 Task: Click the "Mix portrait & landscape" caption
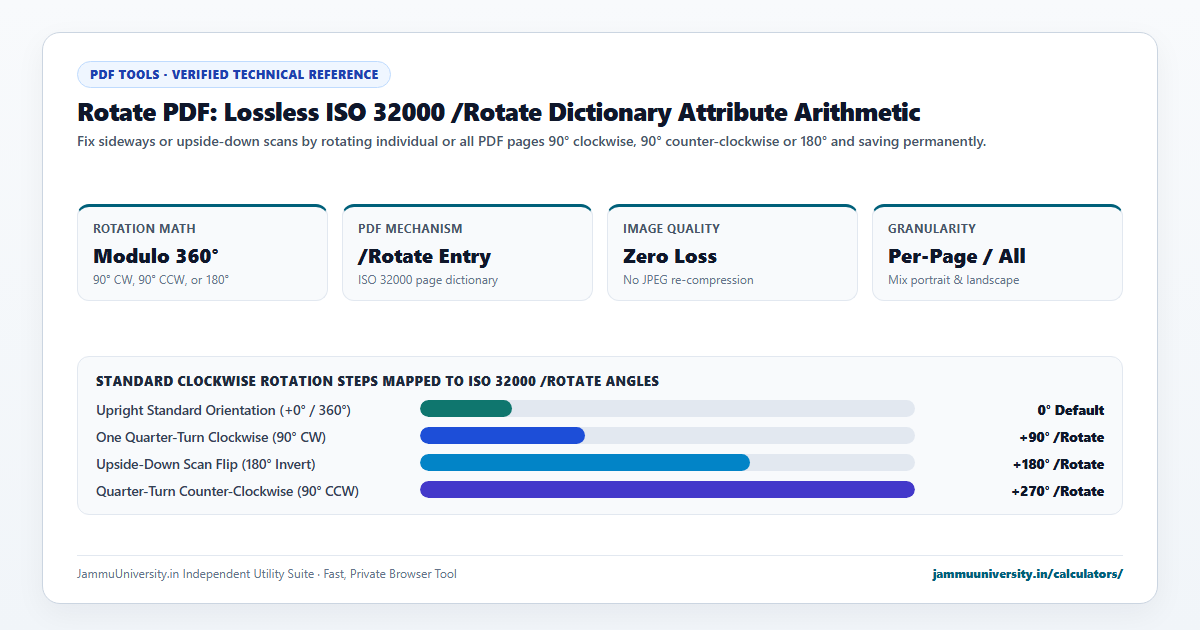coord(954,280)
